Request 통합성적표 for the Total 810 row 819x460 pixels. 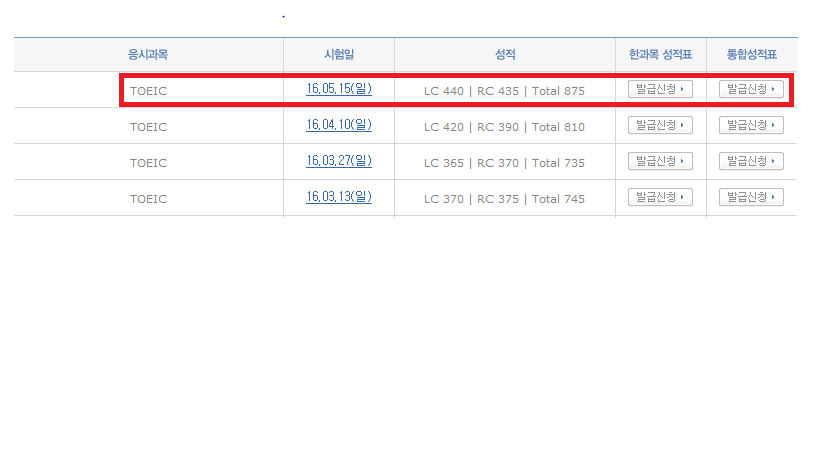751,125
